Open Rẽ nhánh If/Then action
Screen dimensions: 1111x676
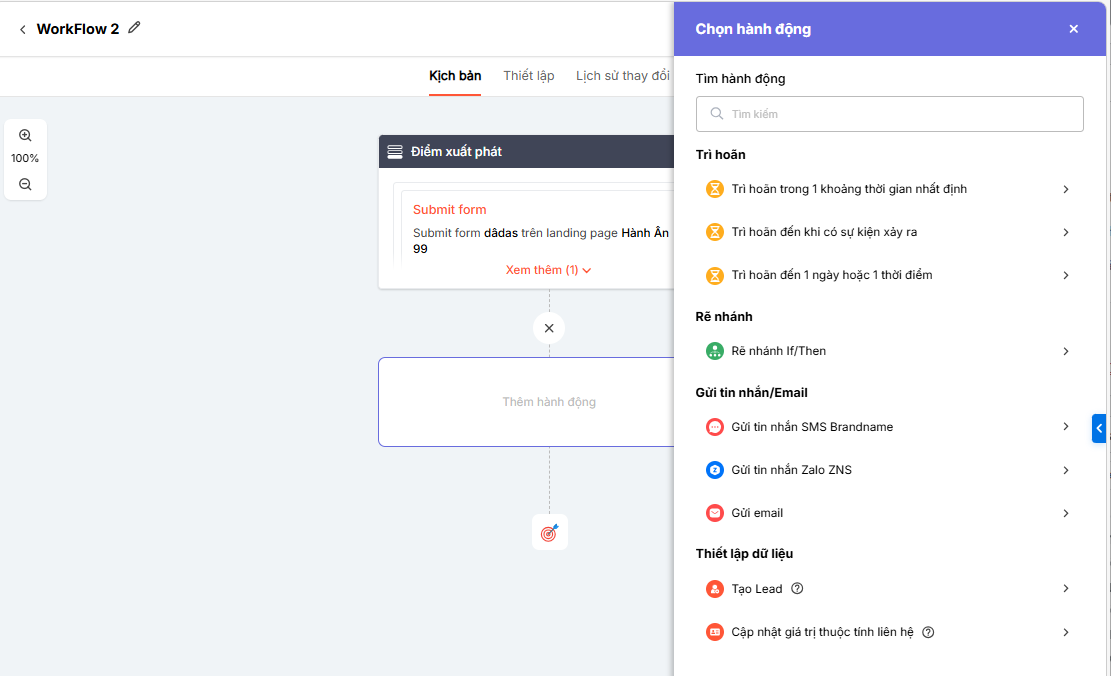click(888, 351)
